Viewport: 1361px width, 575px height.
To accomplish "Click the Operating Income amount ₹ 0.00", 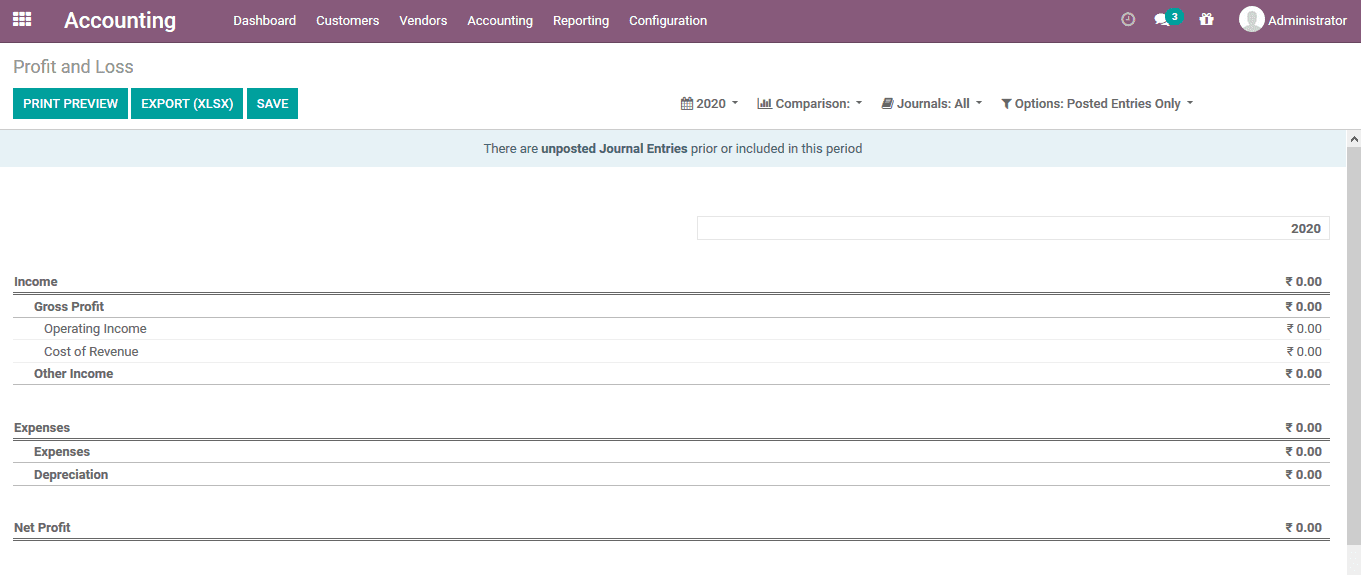I will [x=1304, y=329].
